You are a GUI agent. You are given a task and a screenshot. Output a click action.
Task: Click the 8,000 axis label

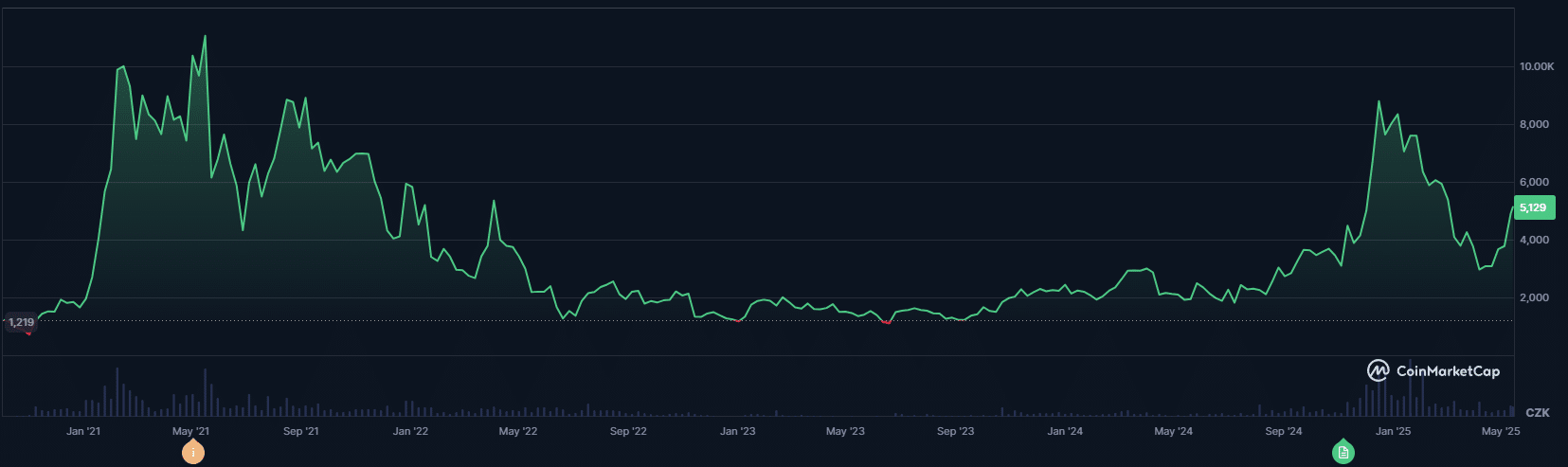1534,124
